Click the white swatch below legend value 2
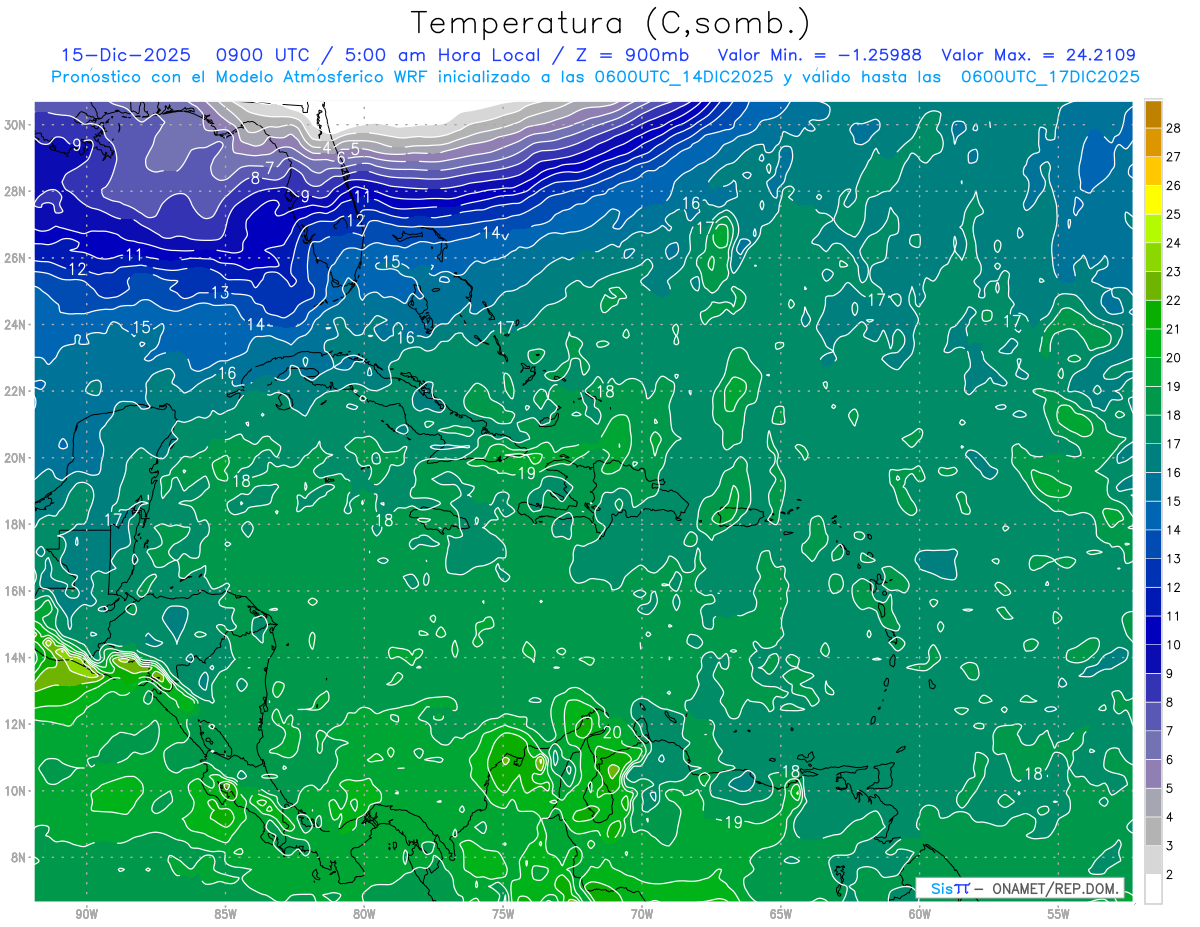 pos(1153,888)
